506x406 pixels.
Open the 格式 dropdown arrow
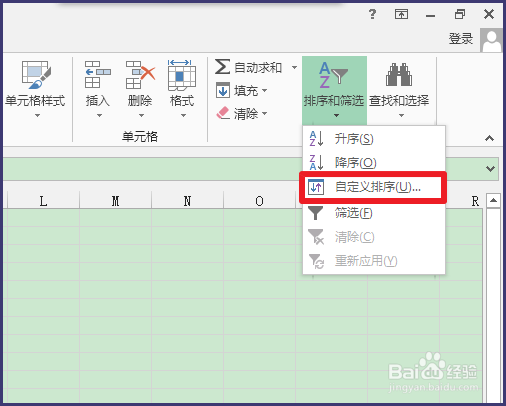click(183, 116)
